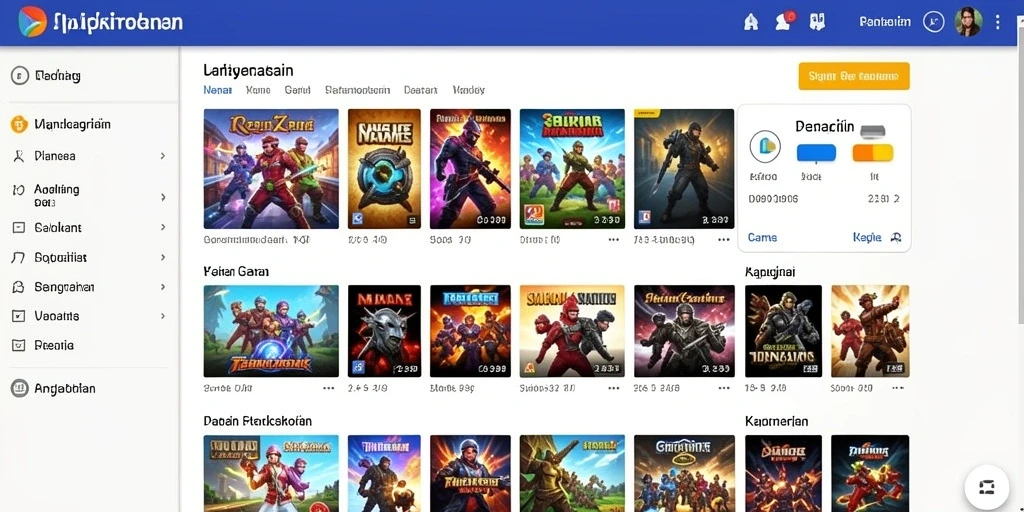Image resolution: width=1024 pixels, height=512 pixels.
Task: Expand the Planesa sidebar item chevron
Action: pos(163,156)
